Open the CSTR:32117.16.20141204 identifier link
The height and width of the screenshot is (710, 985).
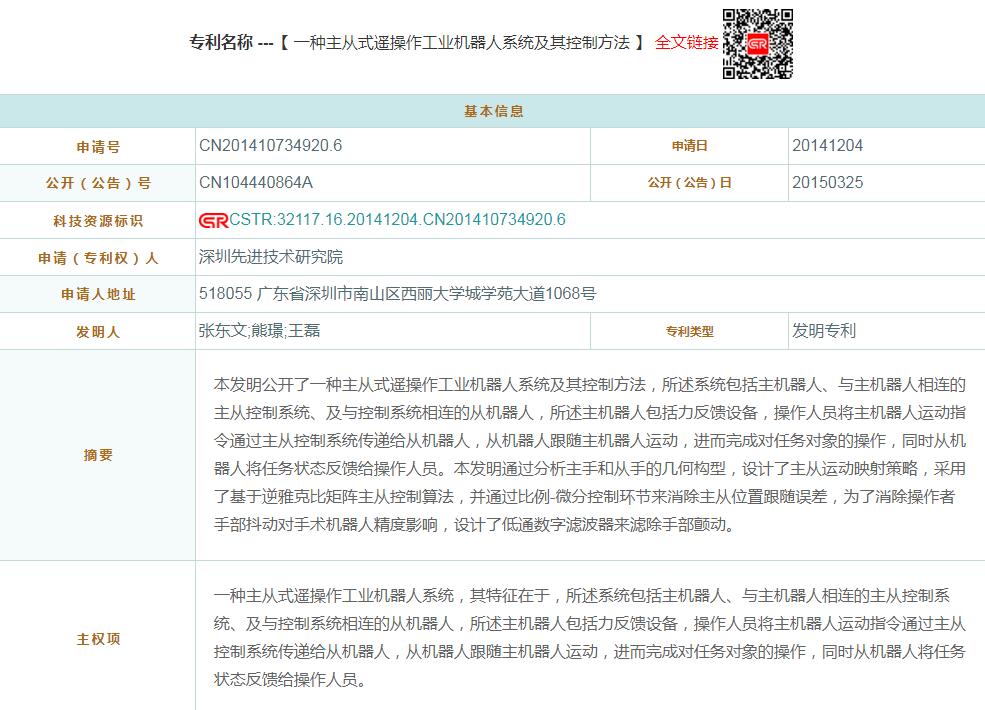coord(397,220)
